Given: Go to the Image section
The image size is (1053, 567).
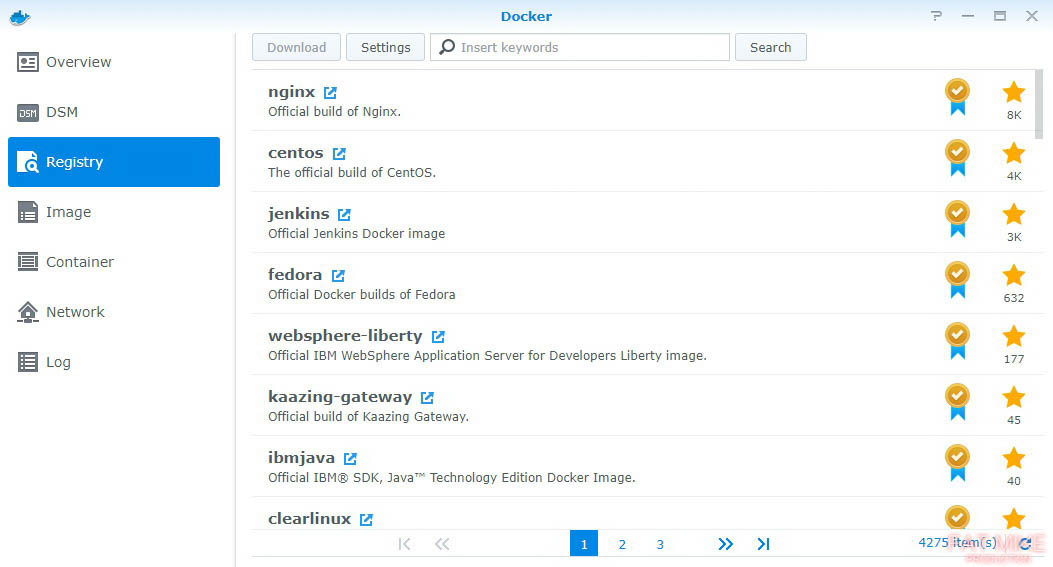Looking at the screenshot, I should pos(114,212).
